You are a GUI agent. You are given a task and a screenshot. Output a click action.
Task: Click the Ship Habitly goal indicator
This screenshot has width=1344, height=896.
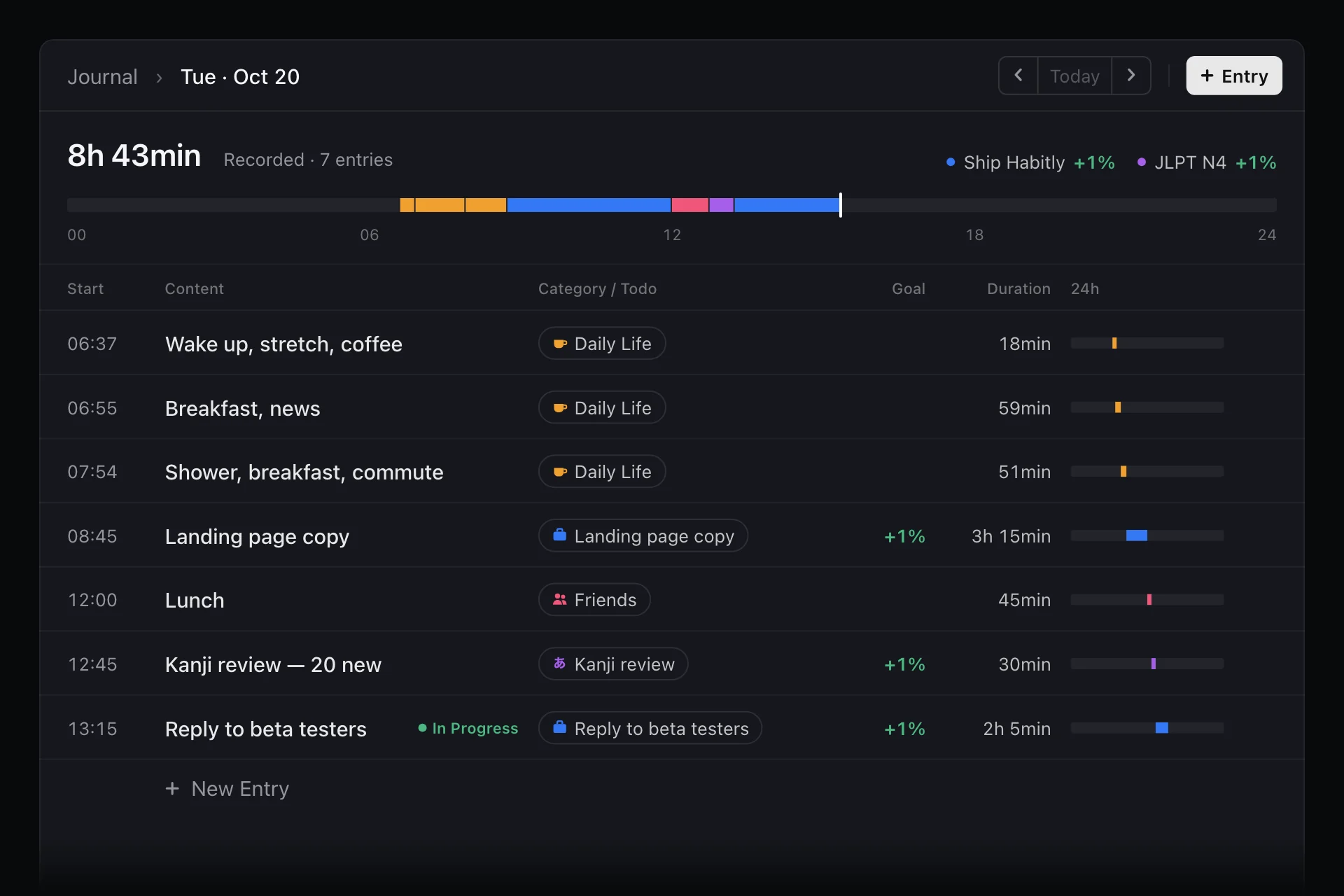click(1030, 162)
